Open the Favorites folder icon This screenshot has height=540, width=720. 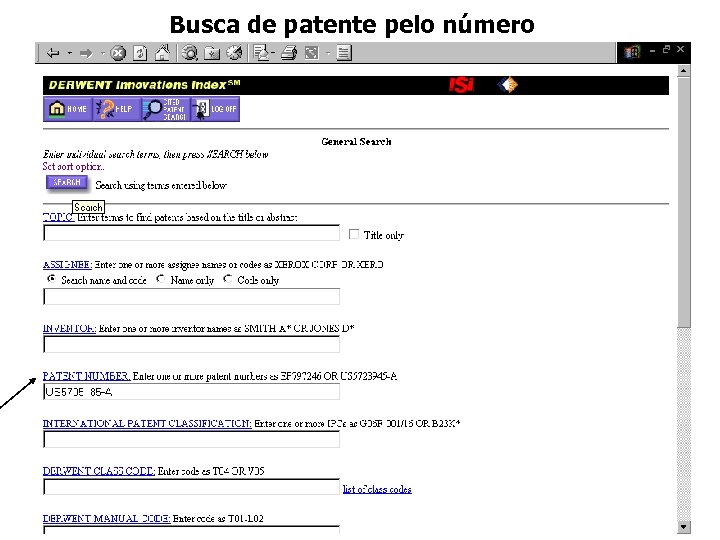click(x=212, y=53)
